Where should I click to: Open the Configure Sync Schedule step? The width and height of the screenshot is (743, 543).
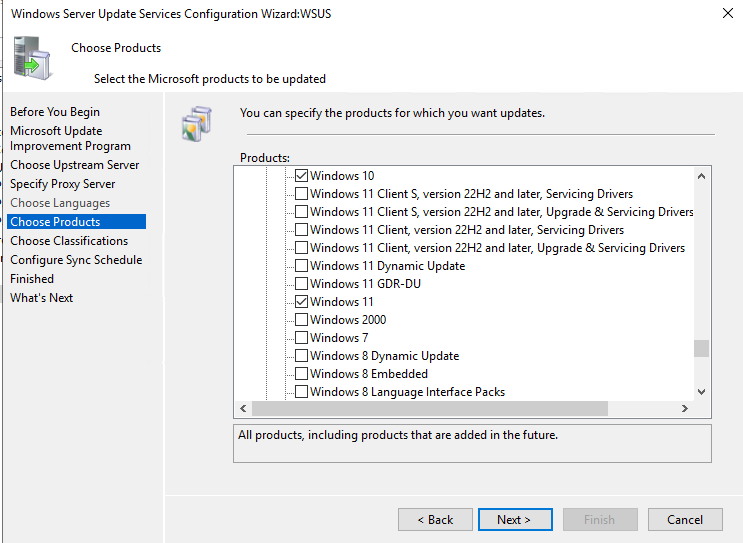pyautogui.click(x=76, y=260)
